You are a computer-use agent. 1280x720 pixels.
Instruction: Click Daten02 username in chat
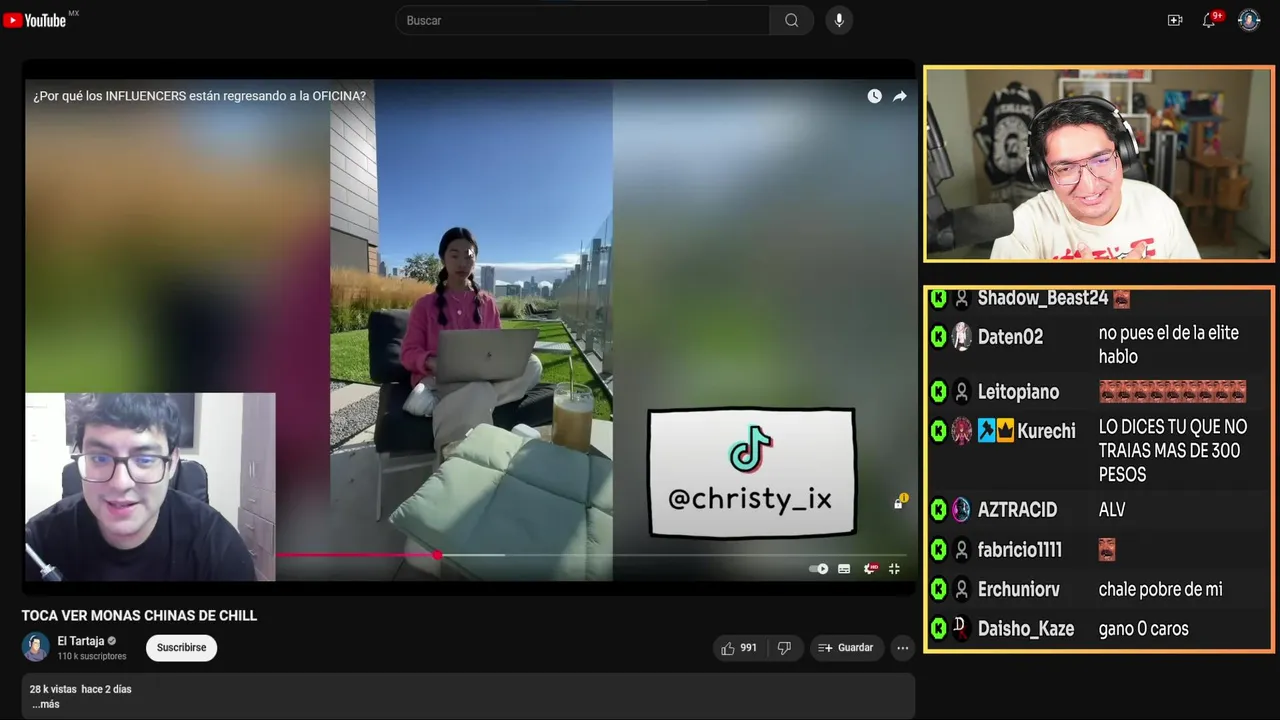(x=1010, y=337)
